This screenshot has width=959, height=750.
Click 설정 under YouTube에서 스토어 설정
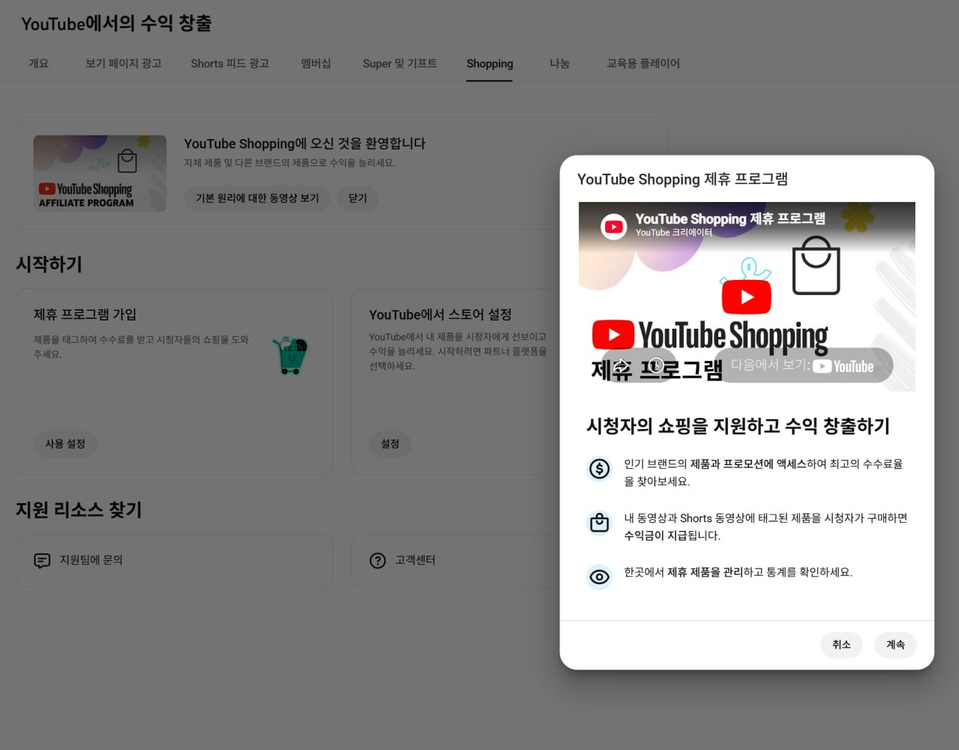pos(389,444)
